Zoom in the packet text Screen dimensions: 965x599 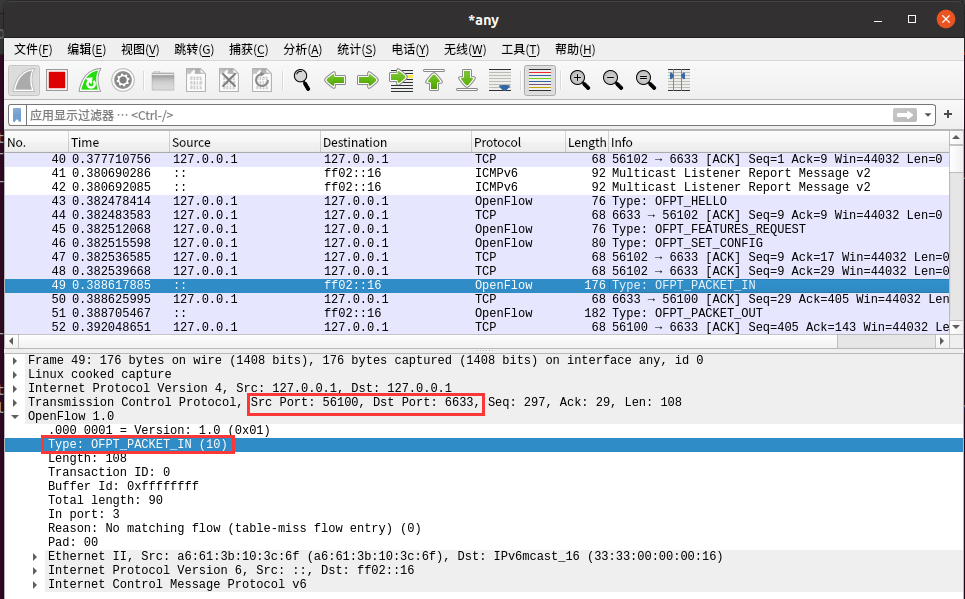[580, 81]
